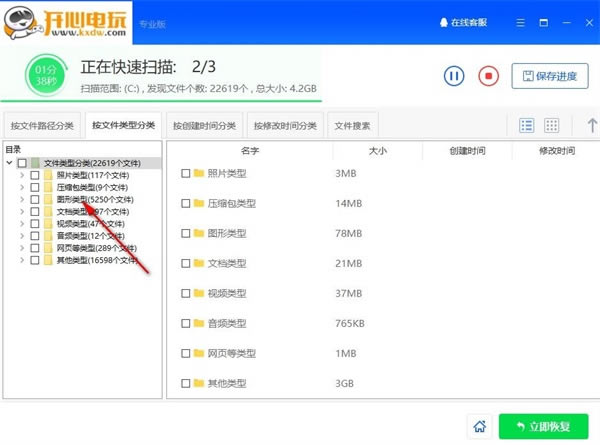This screenshot has height=445, width=600.
Task: Open 图形类型 folder icon in file list
Action: 199,233
